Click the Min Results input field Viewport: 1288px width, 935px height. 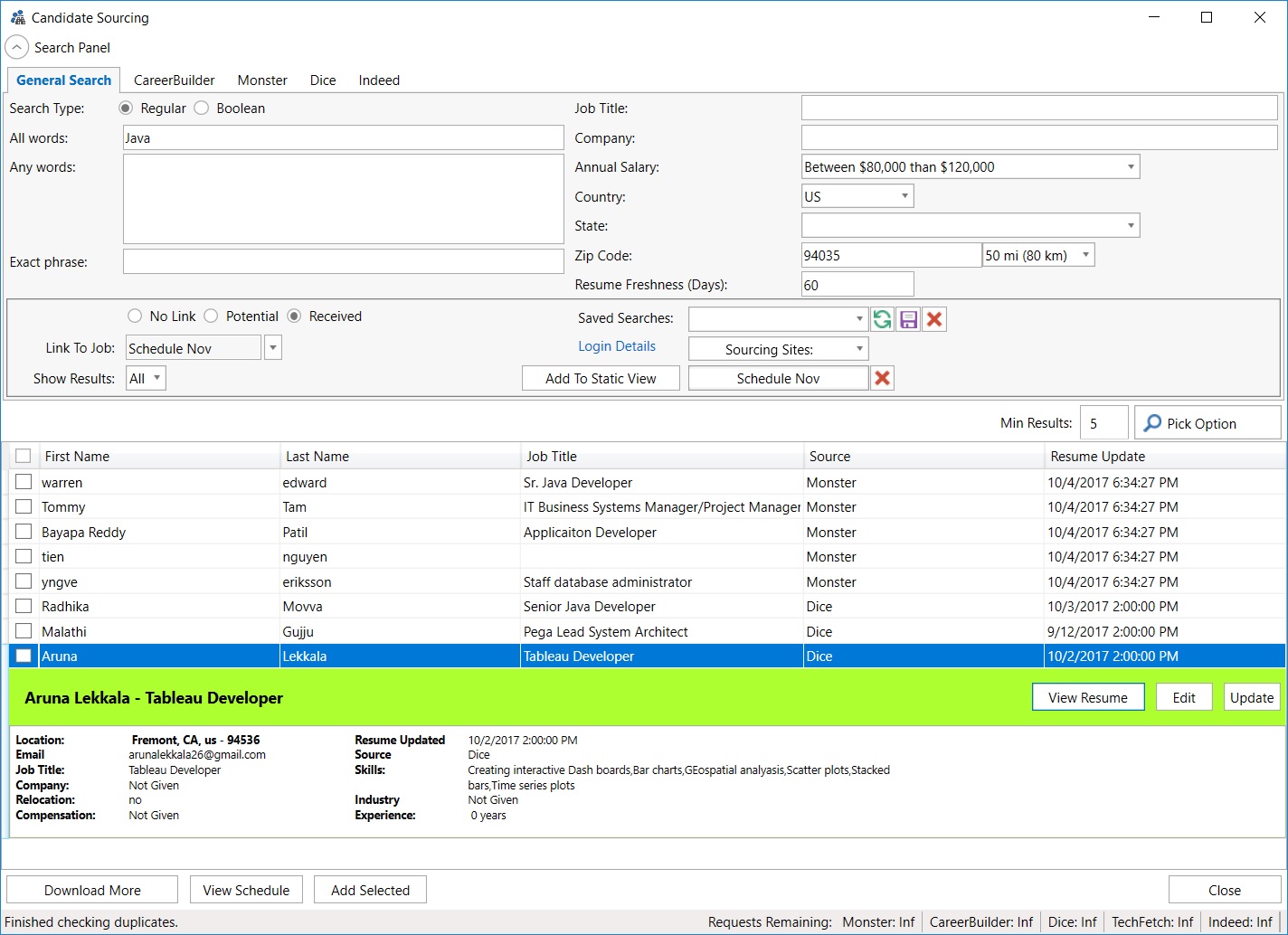[x=1103, y=423]
